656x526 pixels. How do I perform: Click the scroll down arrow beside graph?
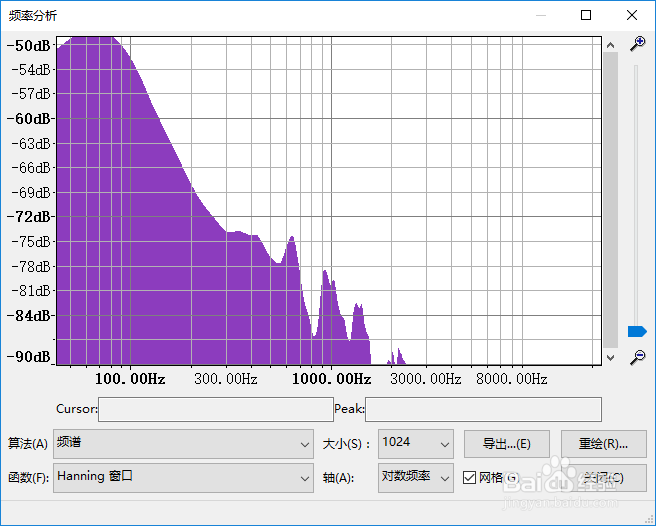click(x=610, y=357)
